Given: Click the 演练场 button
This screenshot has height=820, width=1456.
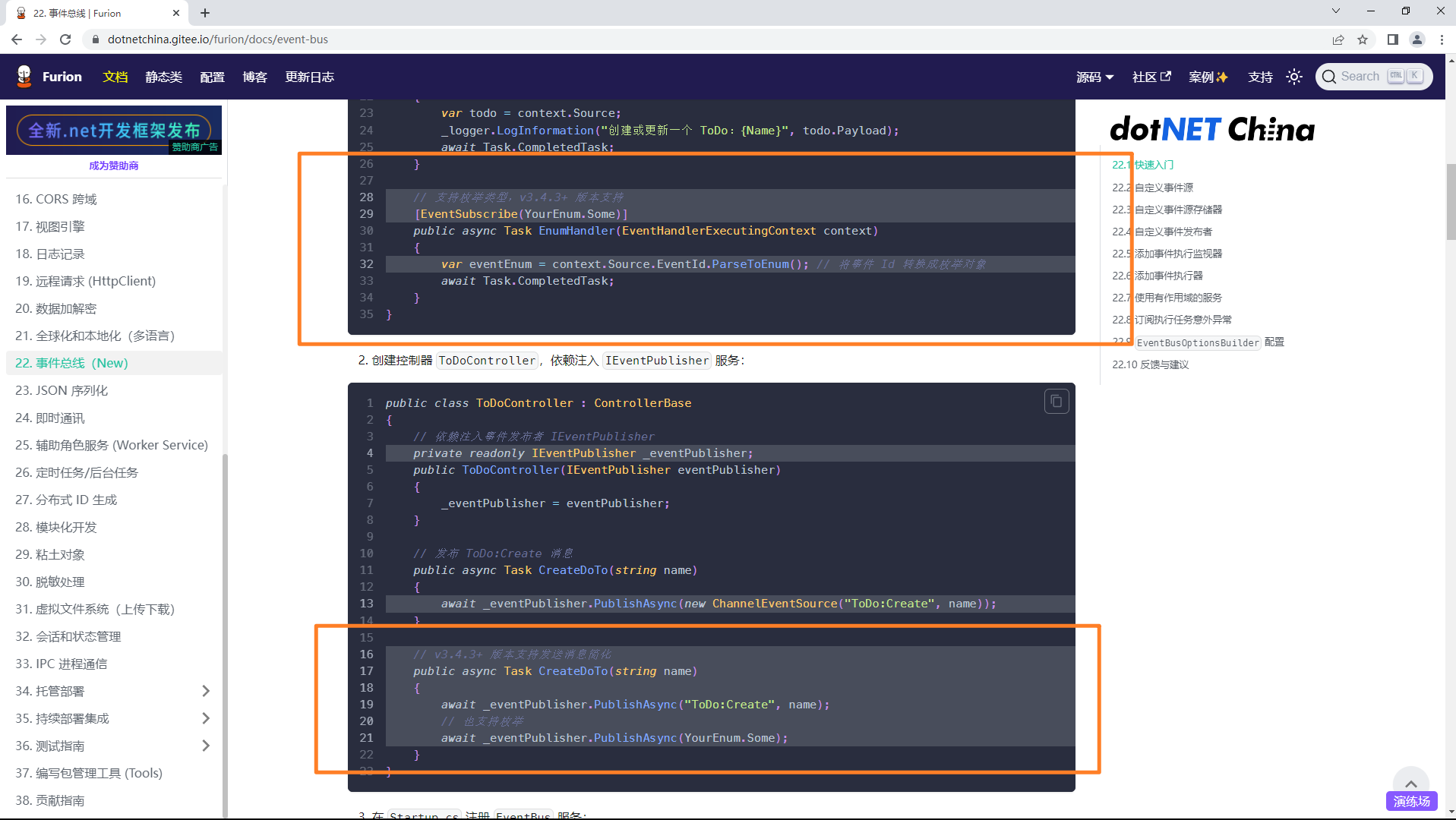Looking at the screenshot, I should pyautogui.click(x=1411, y=801).
